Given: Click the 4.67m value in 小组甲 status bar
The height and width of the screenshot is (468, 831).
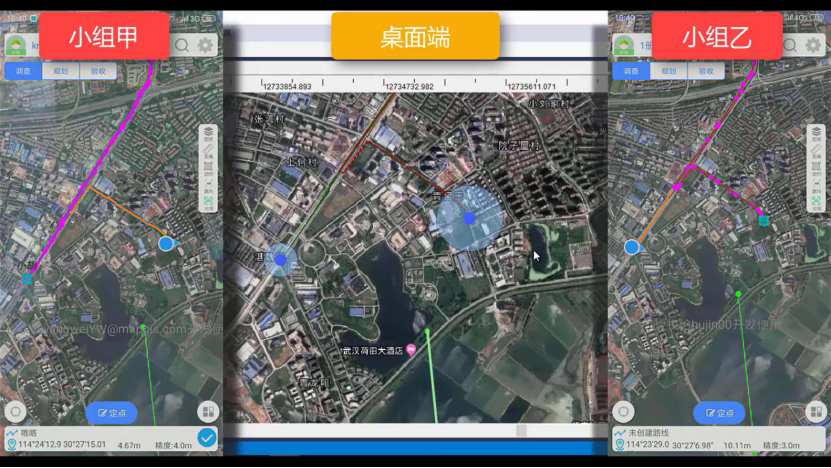Looking at the screenshot, I should click(129, 445).
